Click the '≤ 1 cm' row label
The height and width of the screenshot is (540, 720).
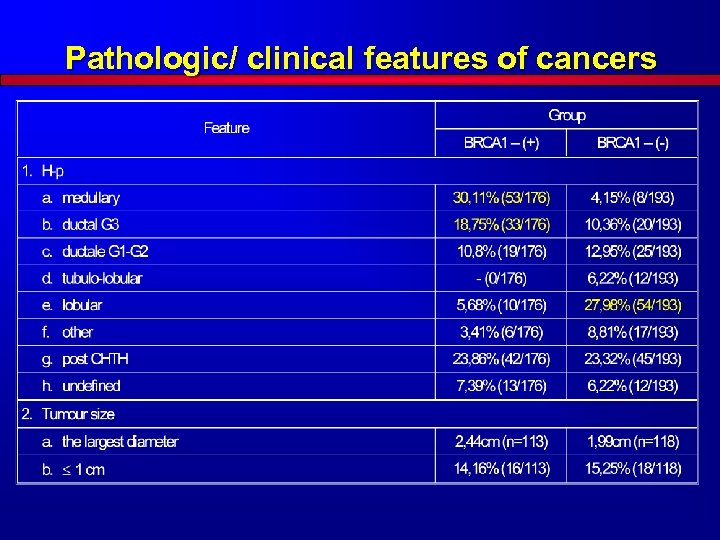coord(83,470)
